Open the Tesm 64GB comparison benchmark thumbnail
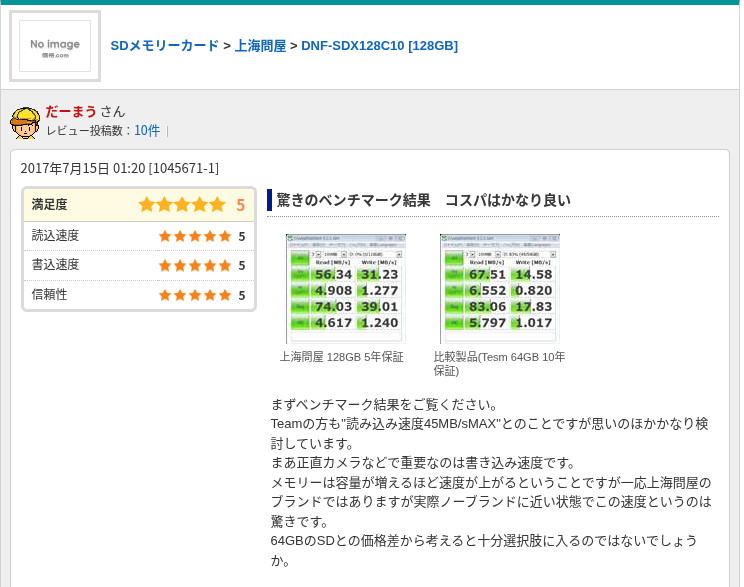Image resolution: width=744 pixels, height=587 pixels. pos(500,289)
